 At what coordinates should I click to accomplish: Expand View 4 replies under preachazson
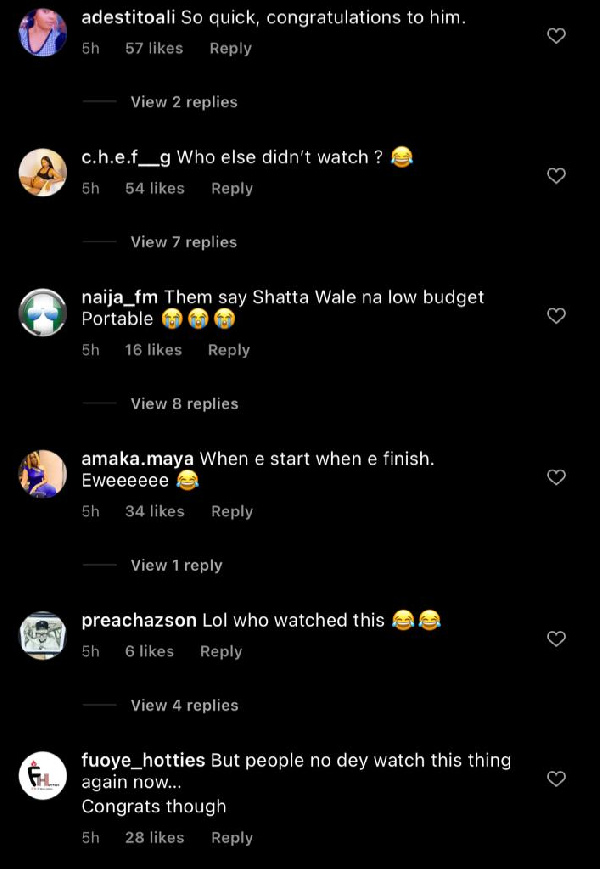[x=182, y=705]
